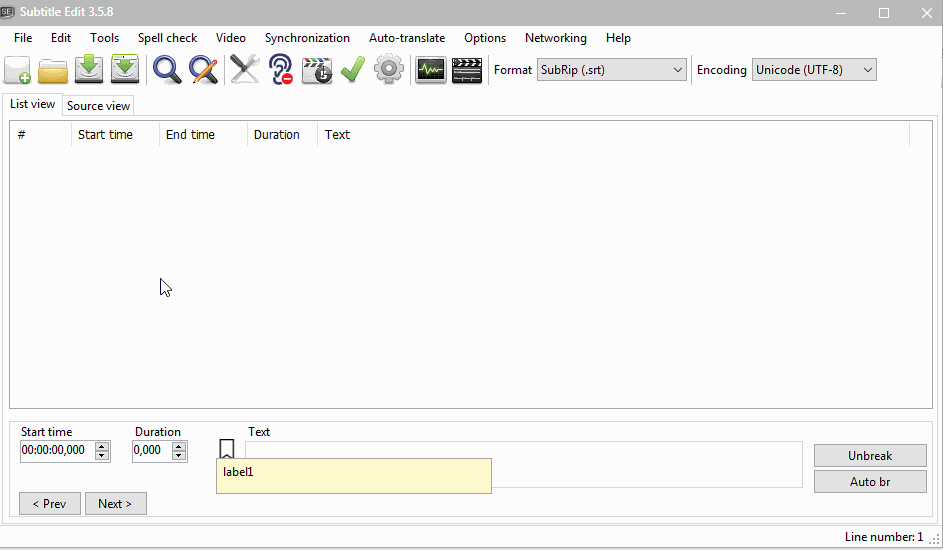Click the Save subtitle icon
This screenshot has width=943, height=550.
pyautogui.click(x=89, y=69)
